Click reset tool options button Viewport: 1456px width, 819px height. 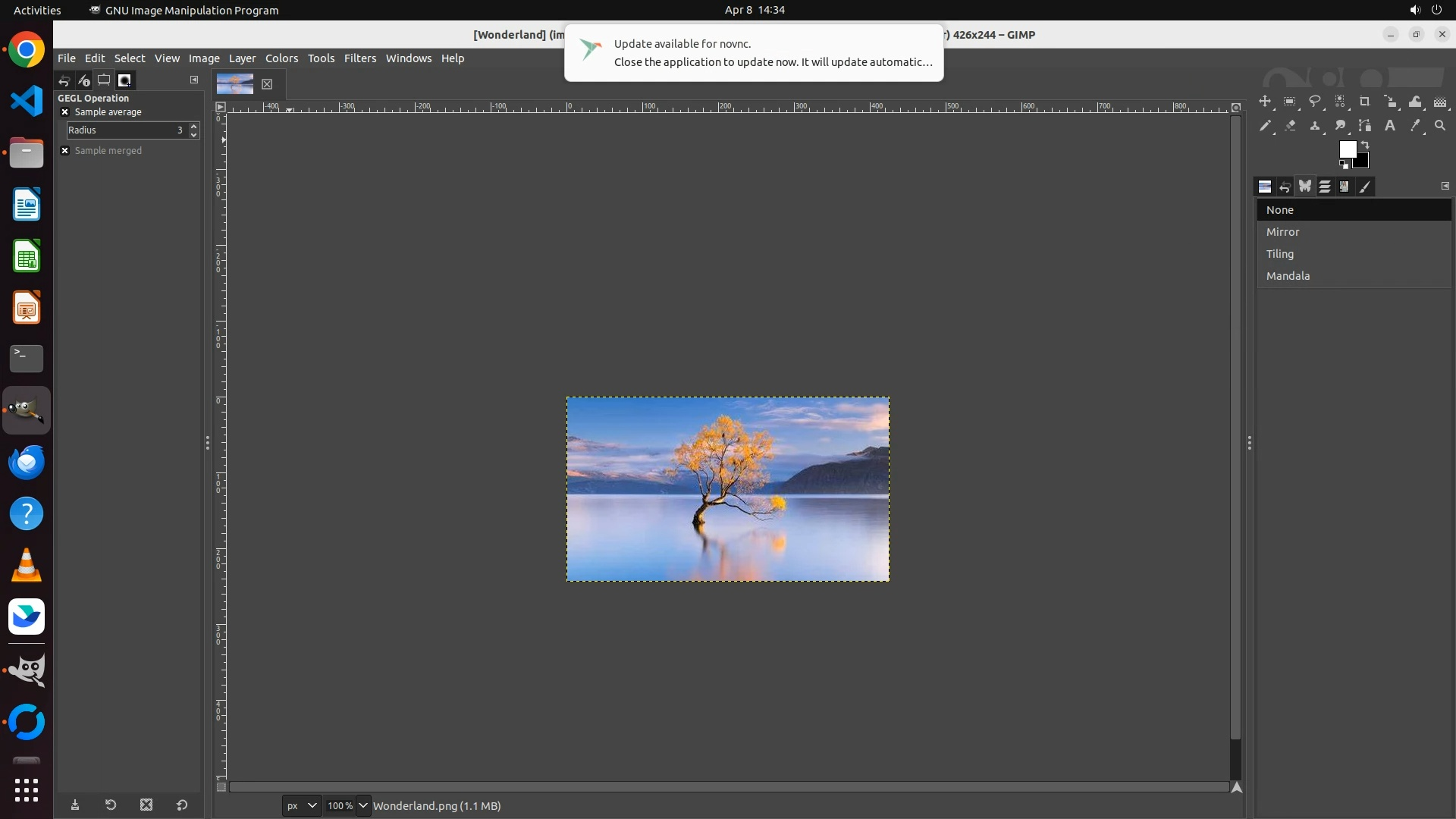(x=182, y=805)
